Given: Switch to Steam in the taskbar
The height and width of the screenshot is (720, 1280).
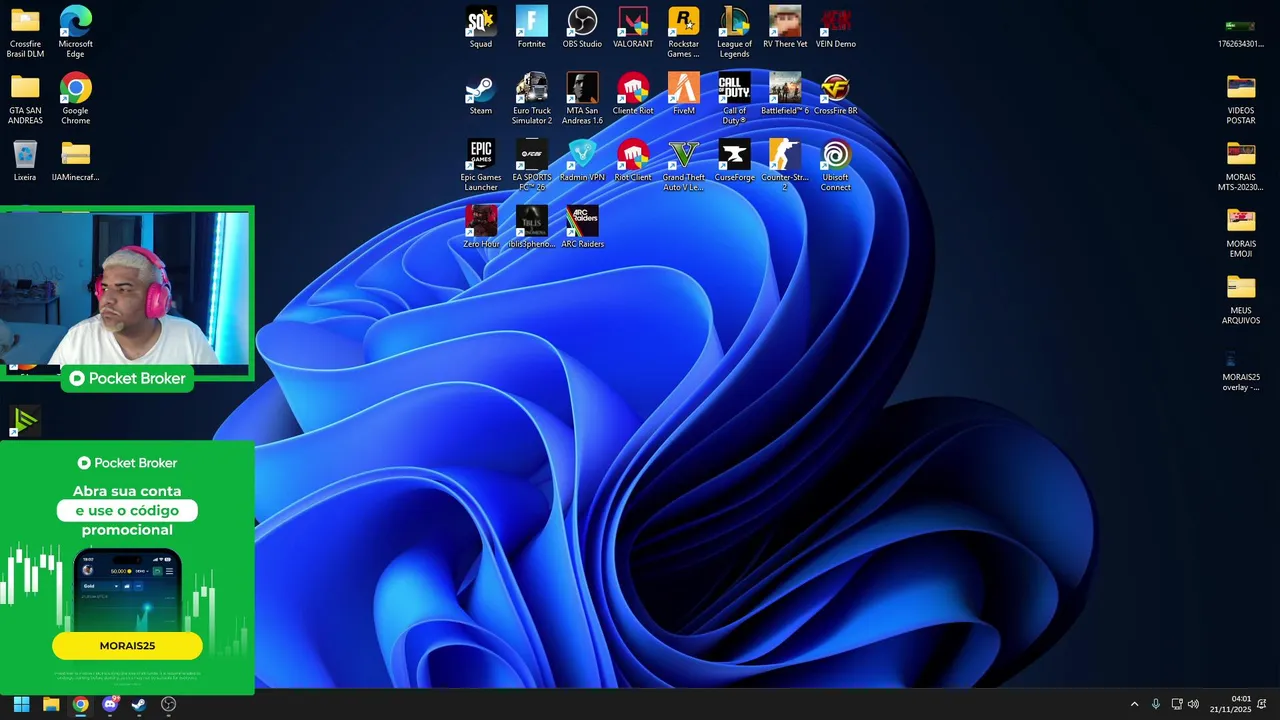Looking at the screenshot, I should [x=139, y=704].
